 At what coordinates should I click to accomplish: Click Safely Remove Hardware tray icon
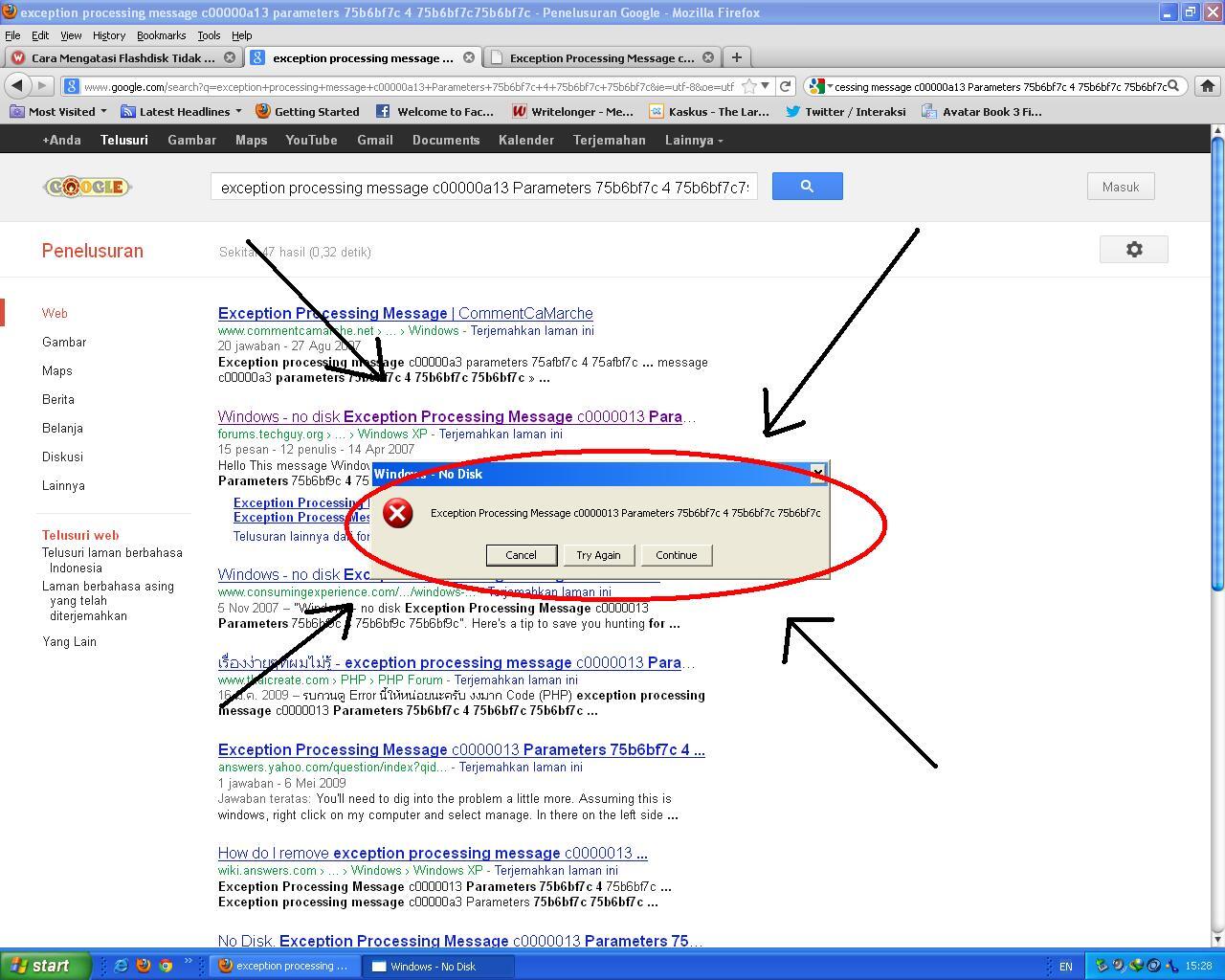click(x=1102, y=966)
